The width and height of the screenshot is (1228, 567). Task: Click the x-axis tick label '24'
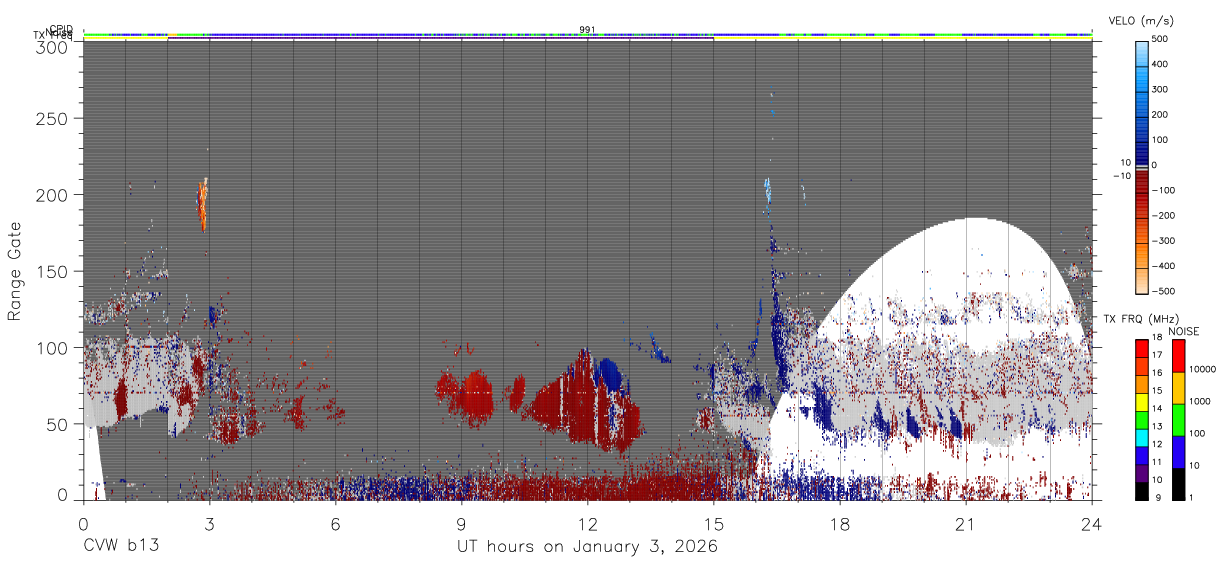pos(1092,524)
